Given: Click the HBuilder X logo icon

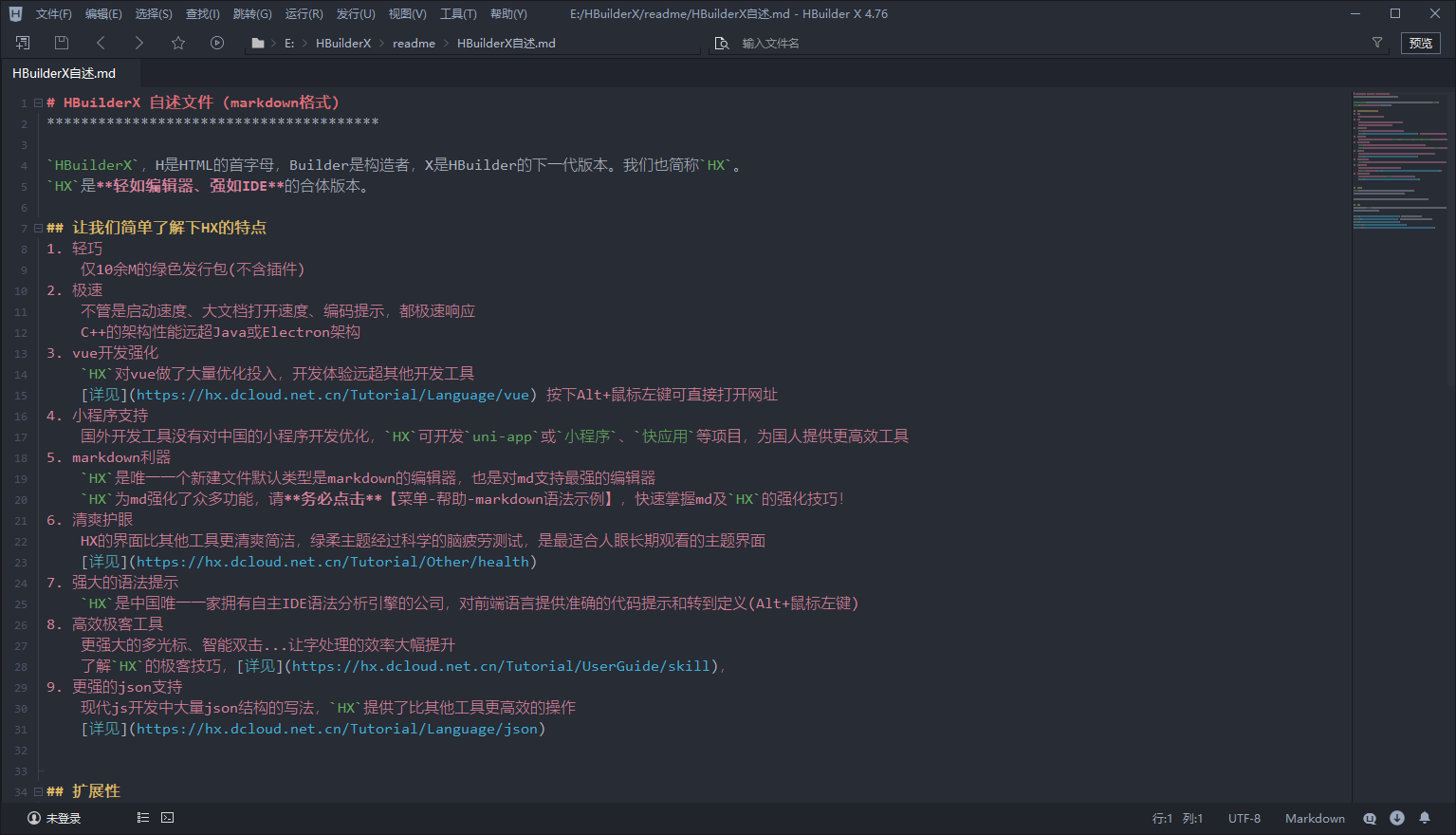Looking at the screenshot, I should (x=15, y=13).
